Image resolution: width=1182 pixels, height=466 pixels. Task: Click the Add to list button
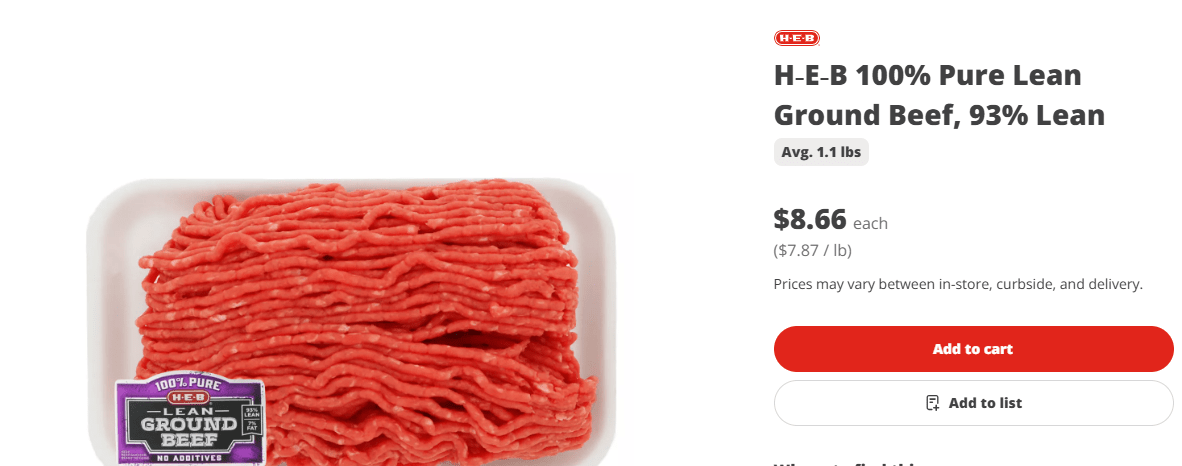pyautogui.click(x=973, y=403)
